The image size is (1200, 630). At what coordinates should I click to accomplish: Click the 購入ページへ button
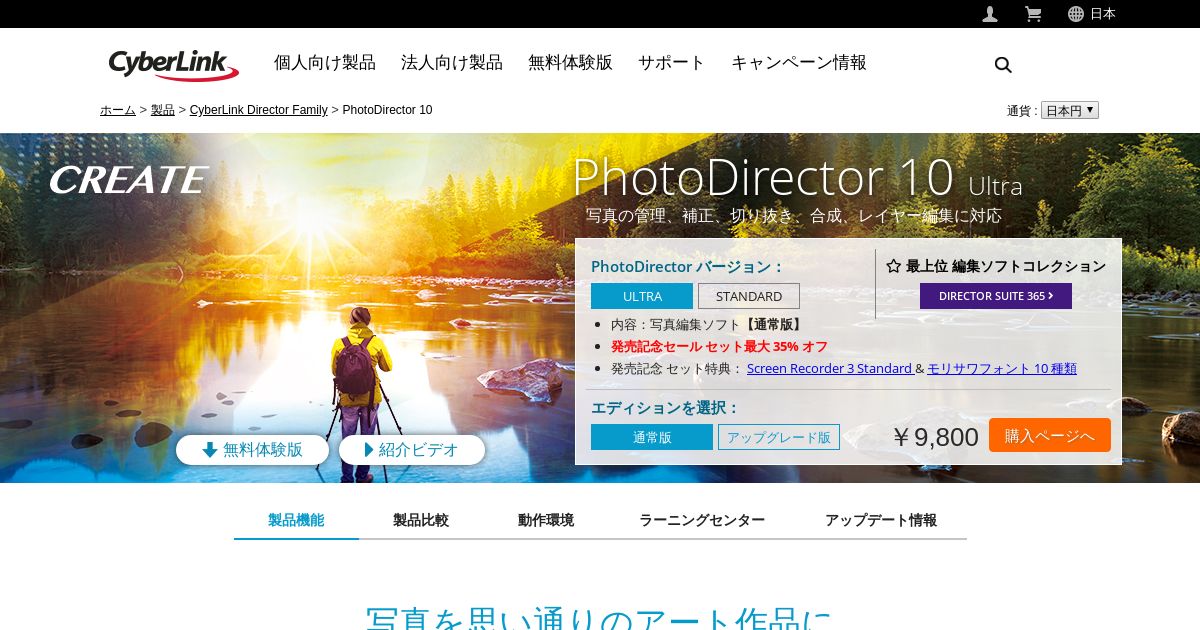click(1050, 435)
